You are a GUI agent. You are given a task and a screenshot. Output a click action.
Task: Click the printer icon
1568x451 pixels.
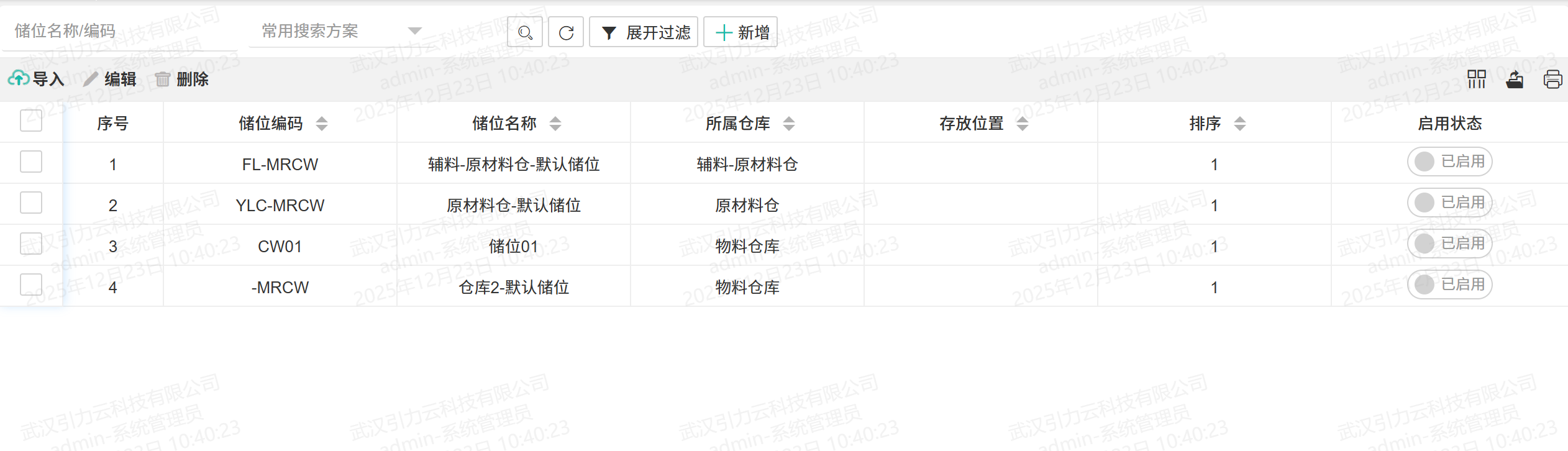point(1552,79)
